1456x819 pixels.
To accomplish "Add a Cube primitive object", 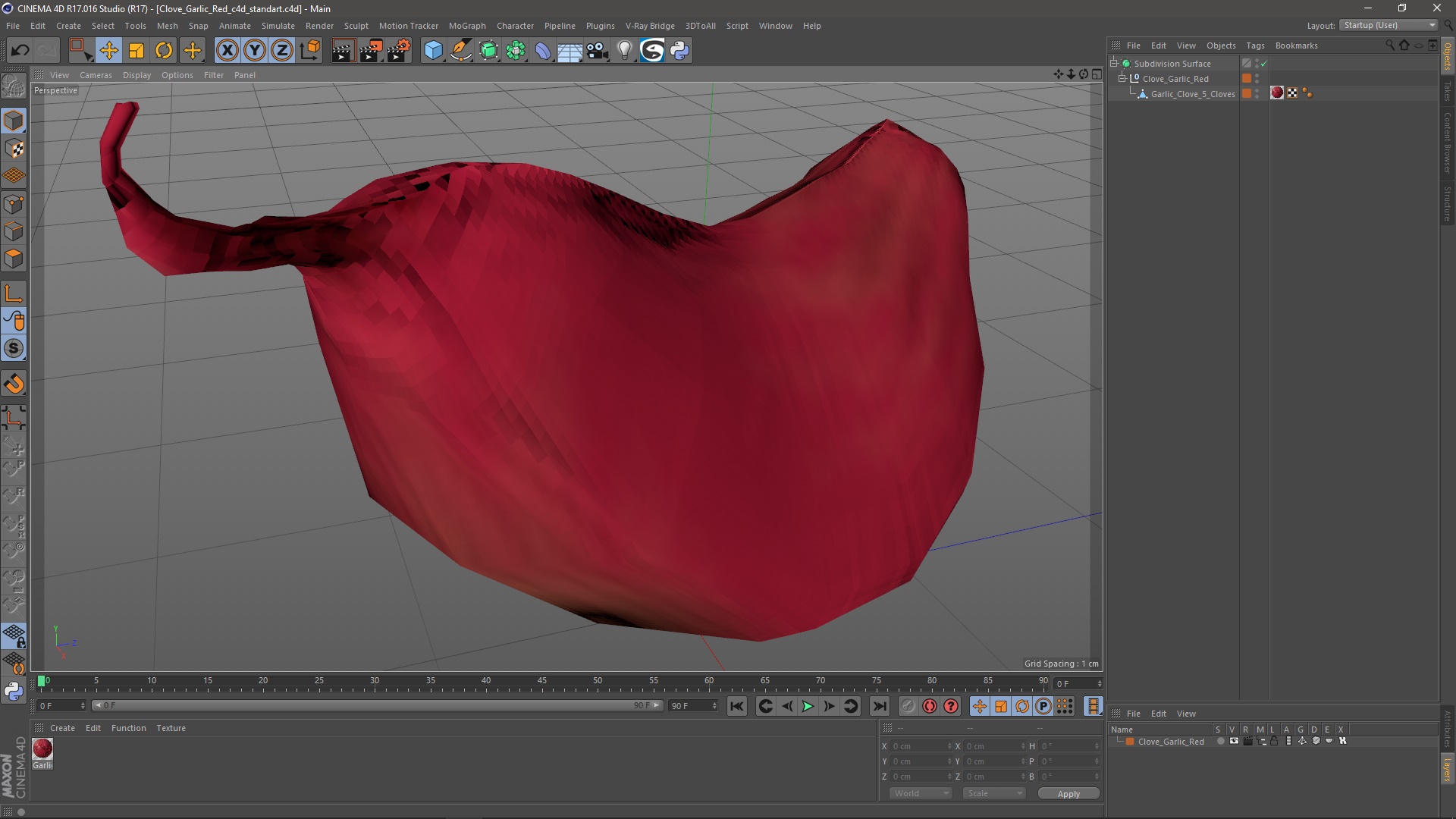I will (433, 51).
